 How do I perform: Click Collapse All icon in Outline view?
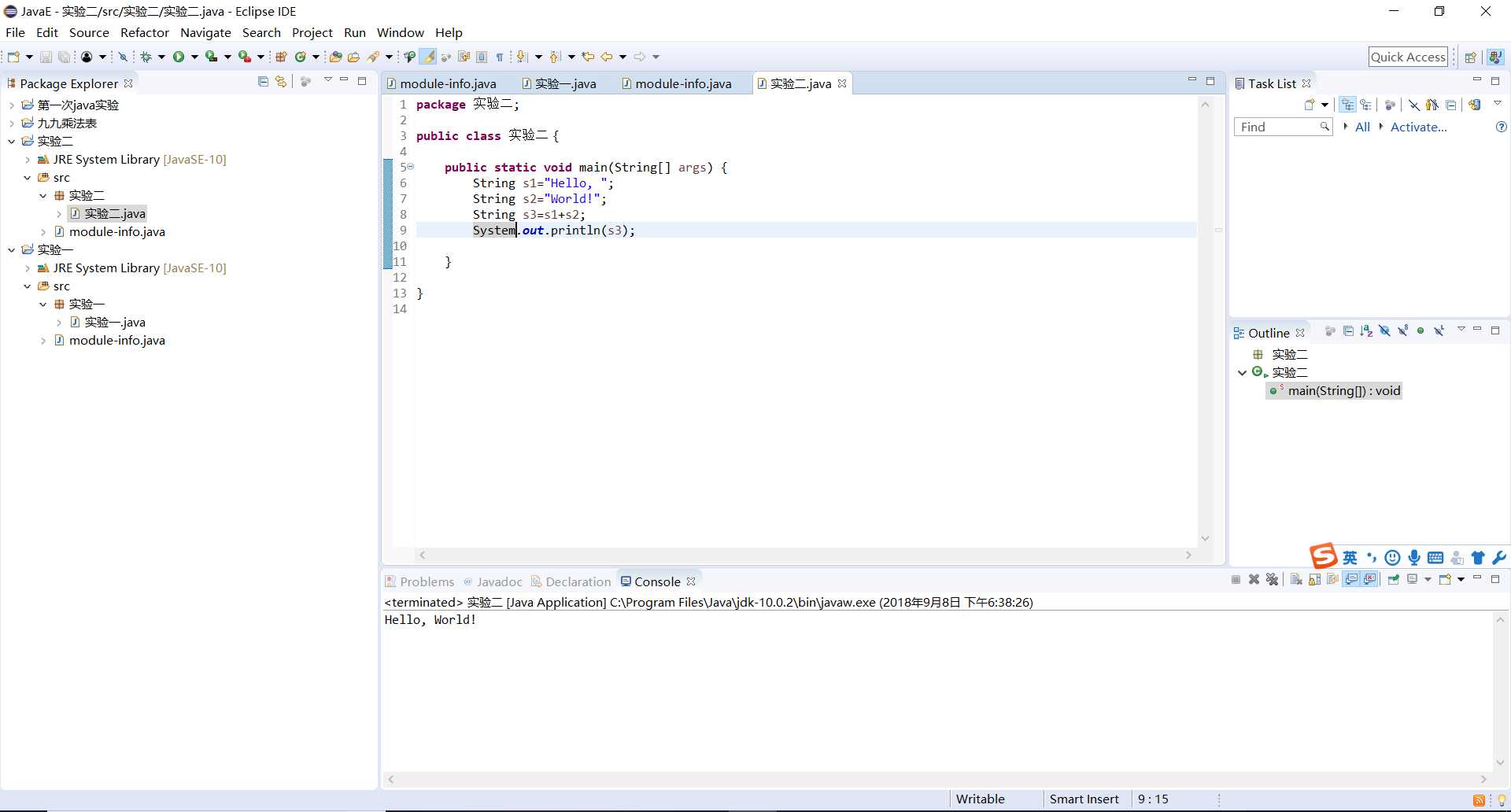1348,331
